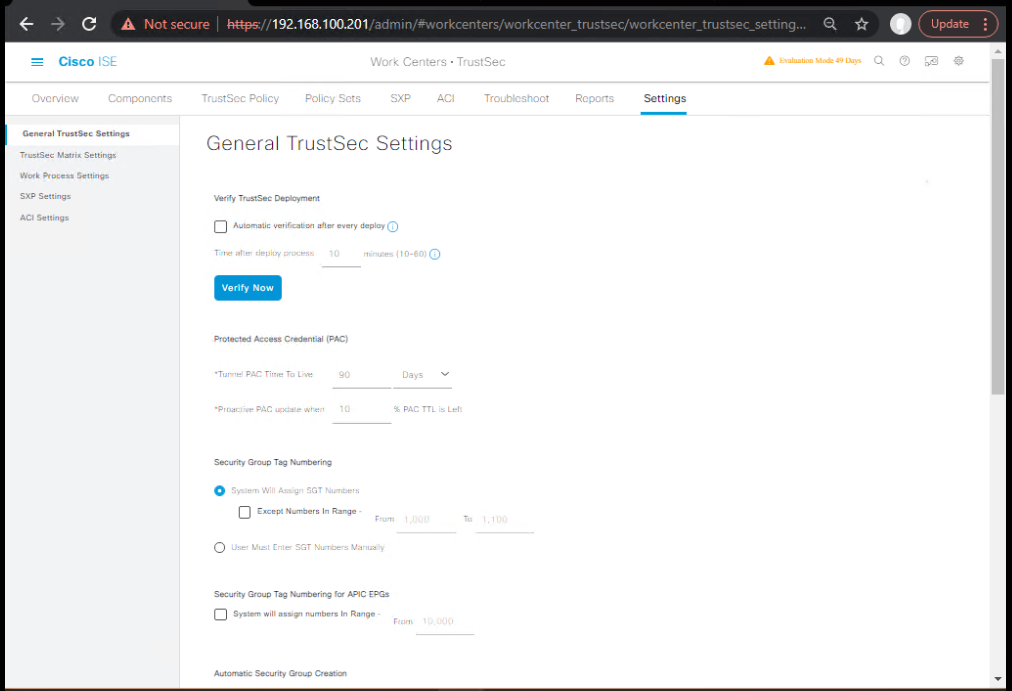The height and width of the screenshot is (691, 1012).
Task: Open the ISE settings gear icon
Action: [959, 61]
